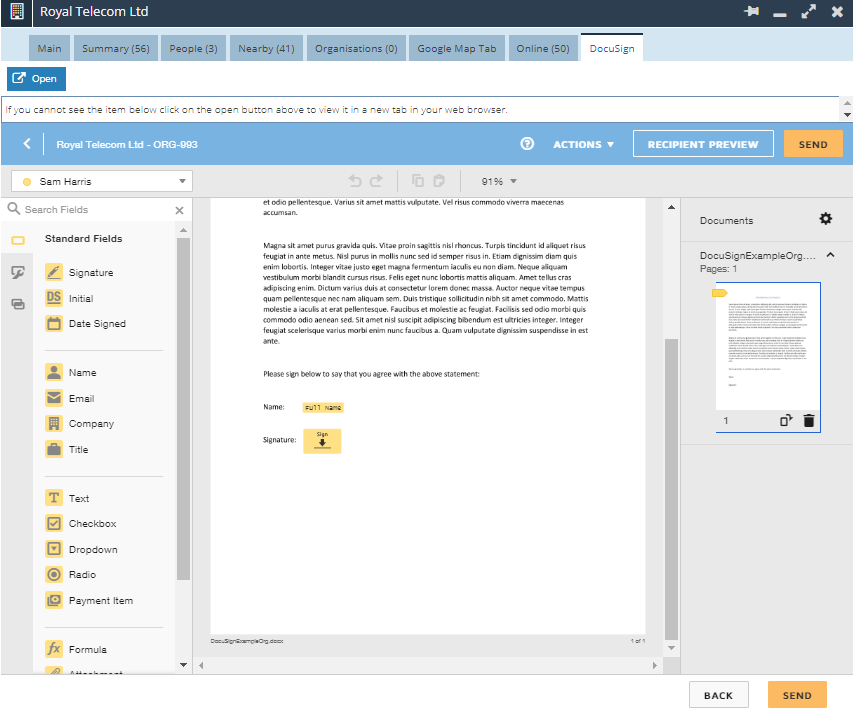Viewport: 853px width, 713px height.
Task: Select the Signature field icon
Action: (x=54, y=272)
